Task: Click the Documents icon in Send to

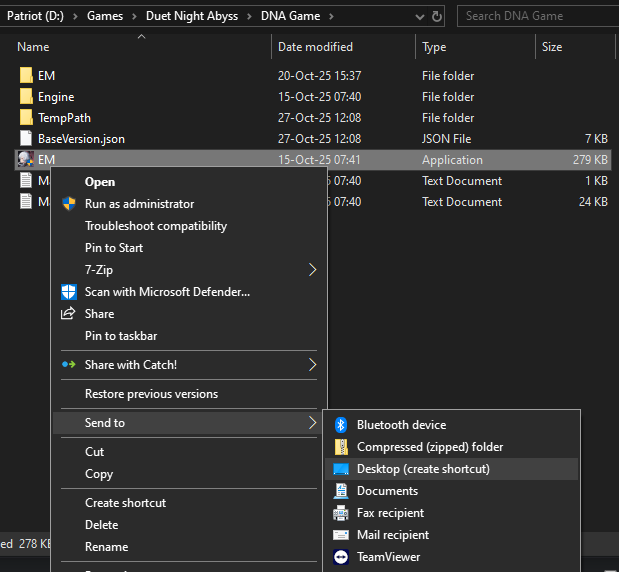Action: [341, 491]
